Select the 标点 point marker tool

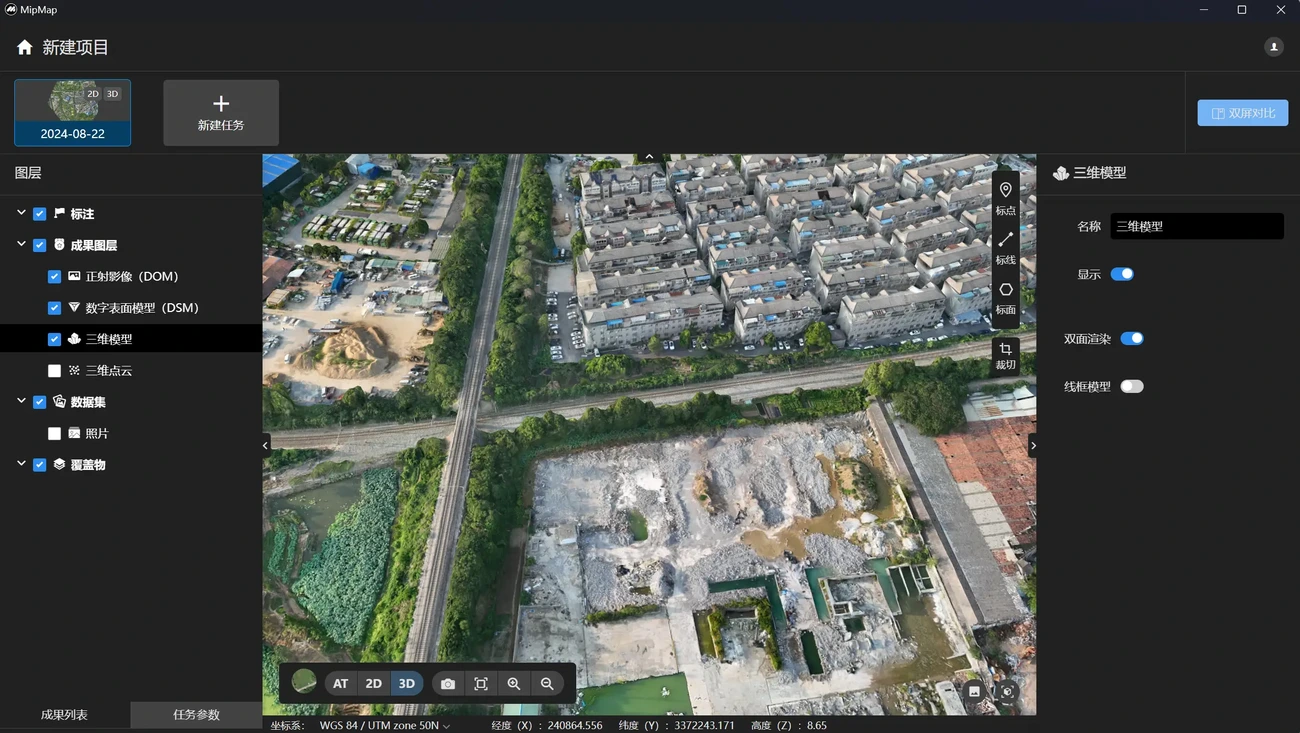click(1005, 196)
